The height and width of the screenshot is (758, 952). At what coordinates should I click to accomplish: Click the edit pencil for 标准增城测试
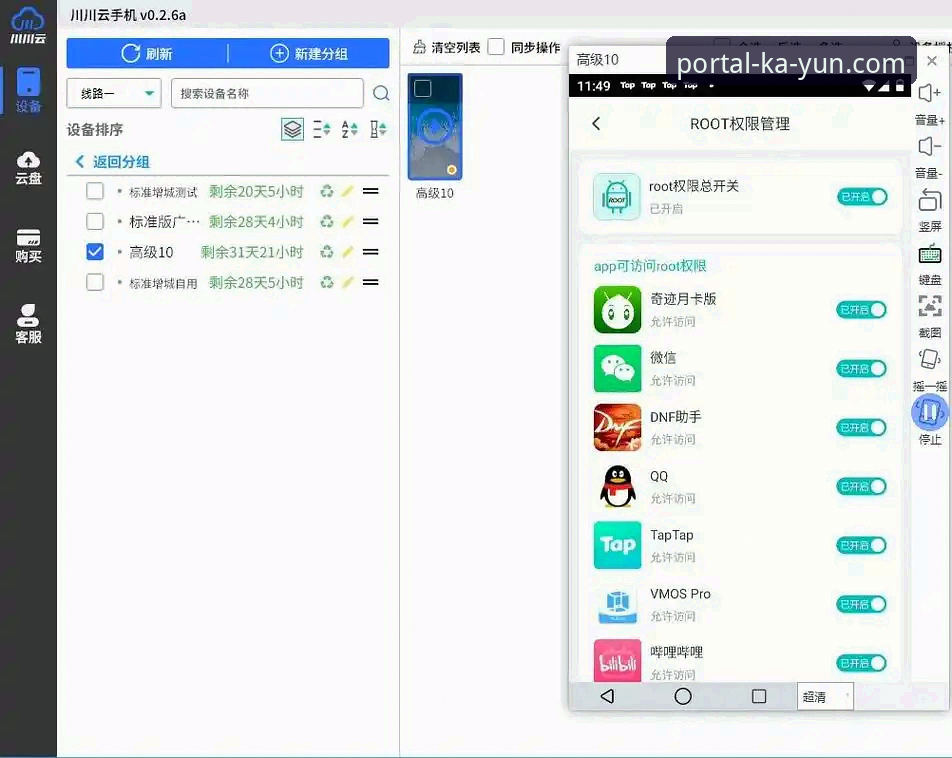pos(347,191)
